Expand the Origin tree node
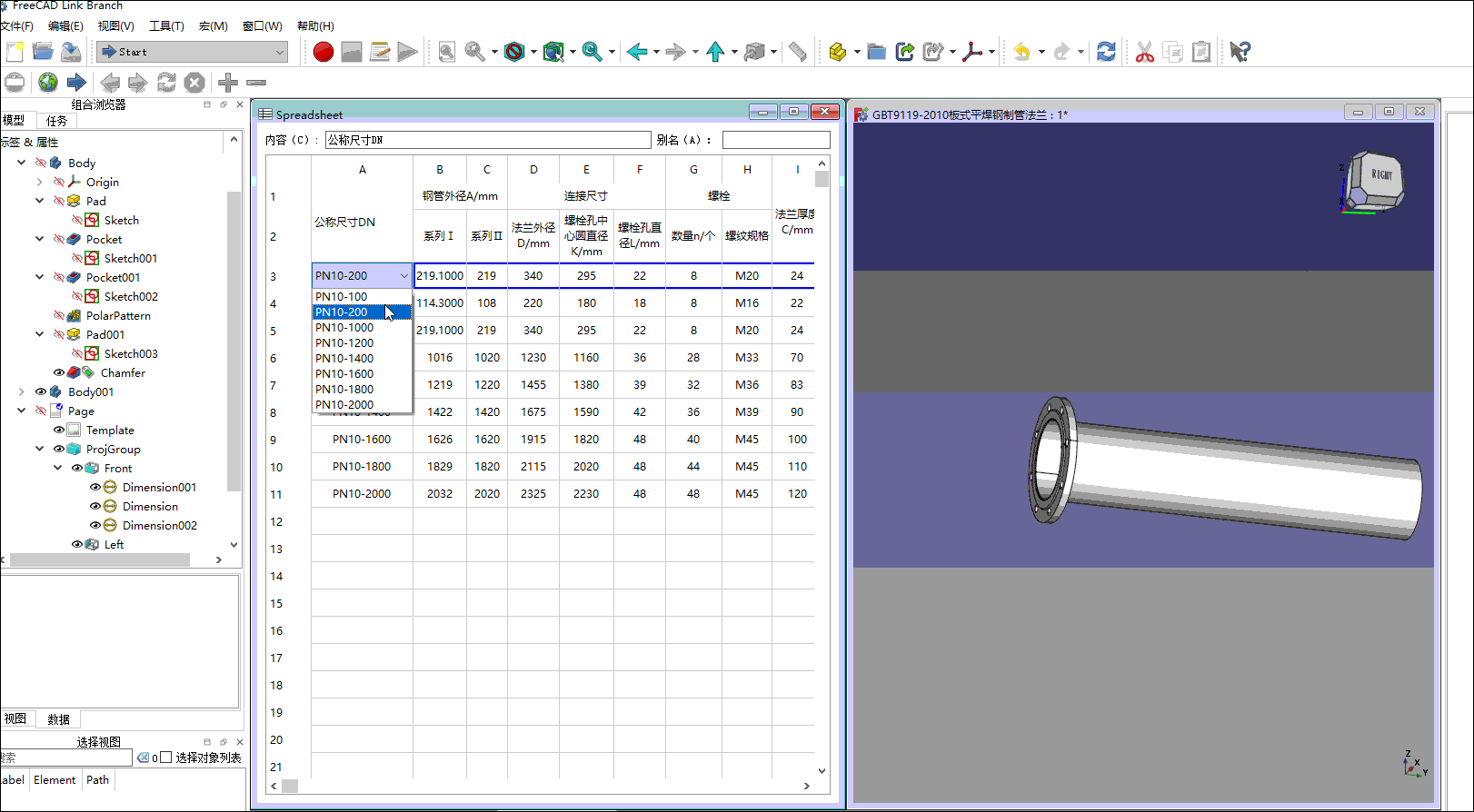Viewport: 1474px width, 812px height. pos(40,182)
